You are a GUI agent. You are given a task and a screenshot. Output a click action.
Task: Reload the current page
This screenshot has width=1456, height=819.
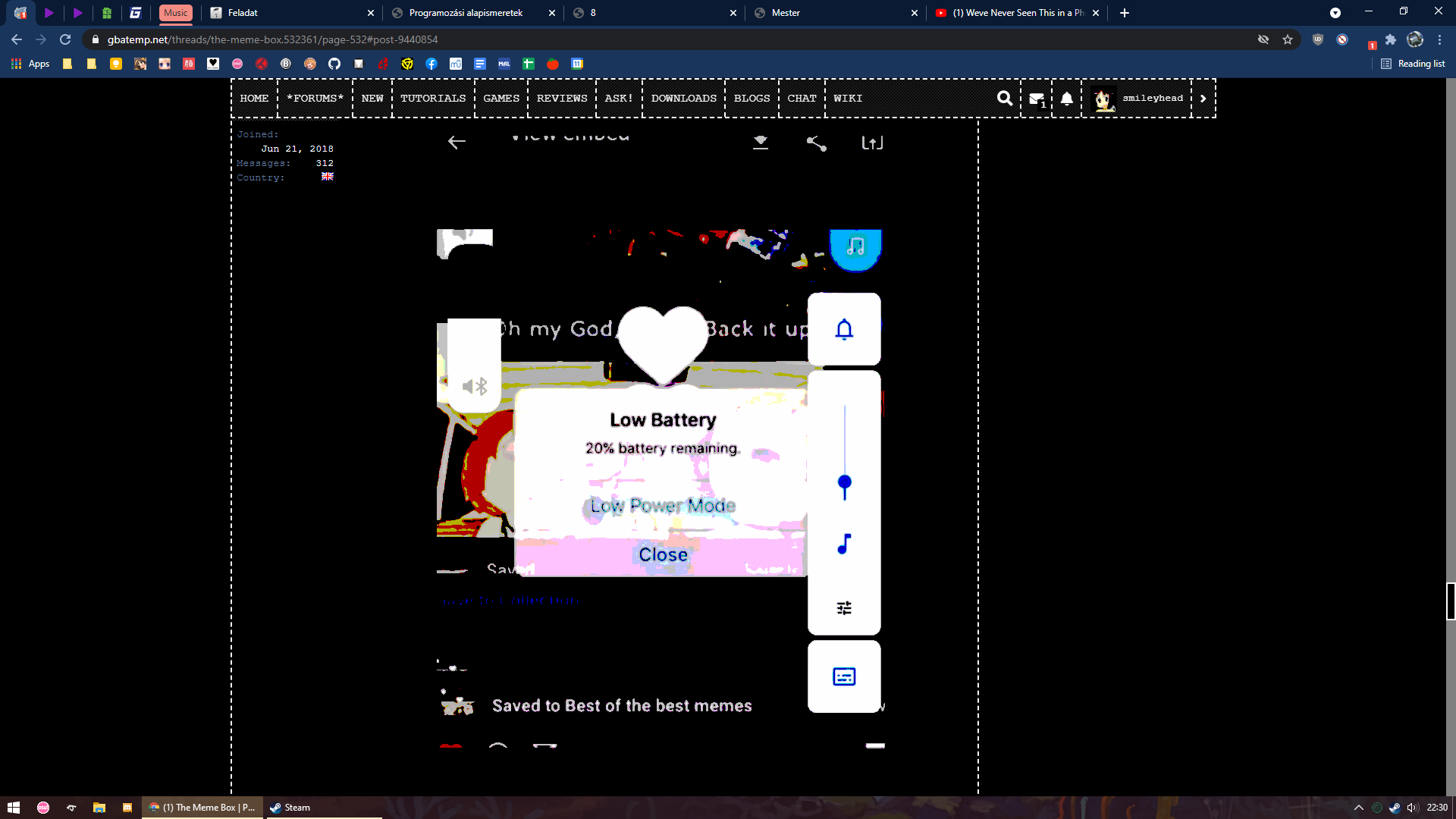coord(66,39)
